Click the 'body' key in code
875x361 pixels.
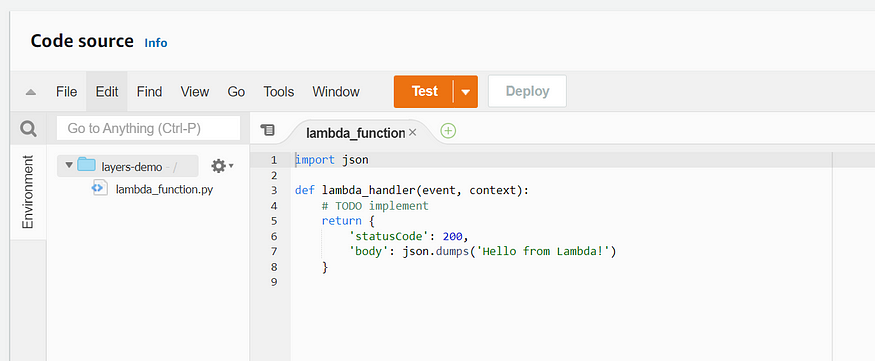[x=368, y=252]
